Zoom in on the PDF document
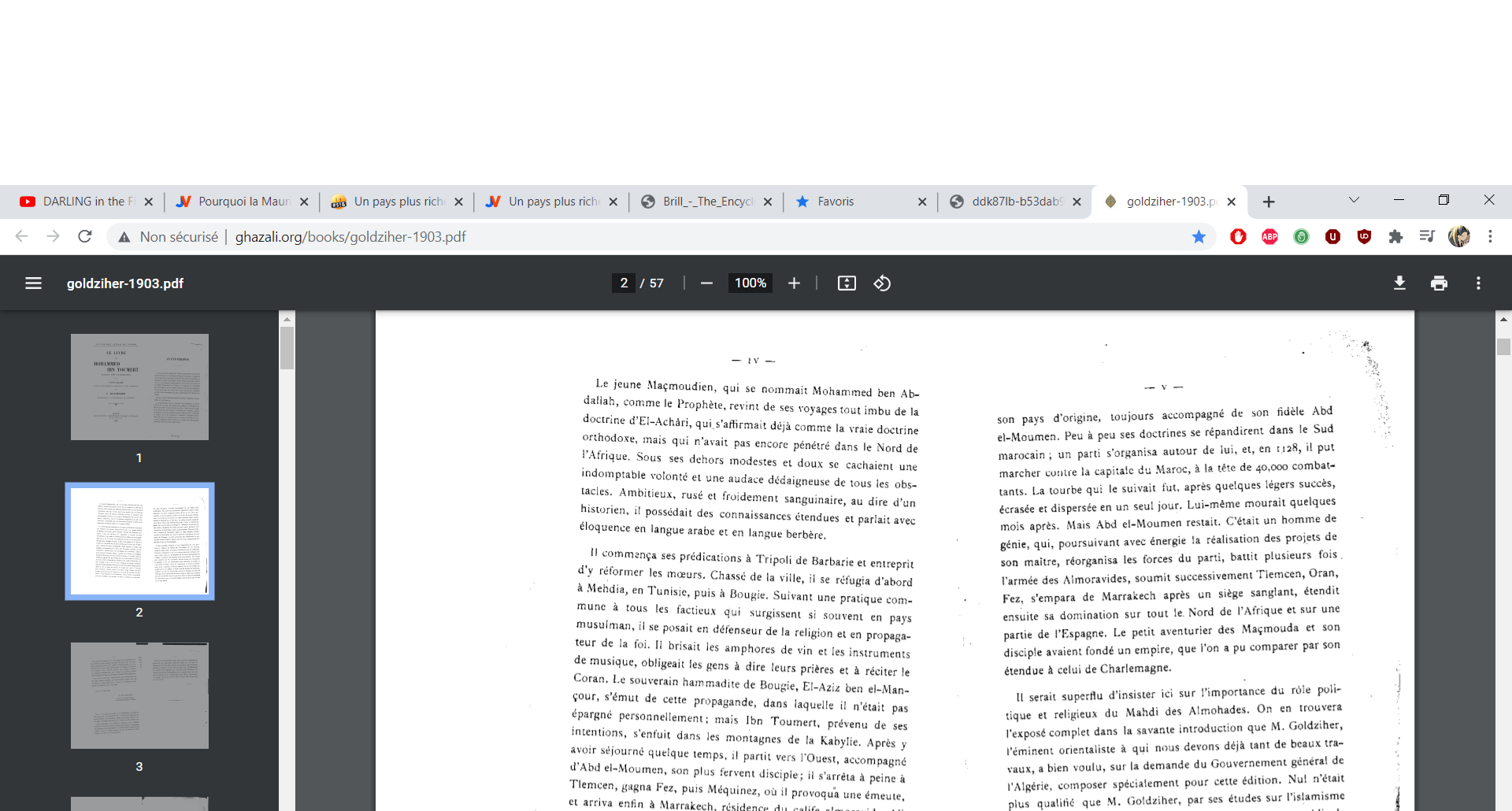Viewport: 1512px width, 811px height. 794,283
